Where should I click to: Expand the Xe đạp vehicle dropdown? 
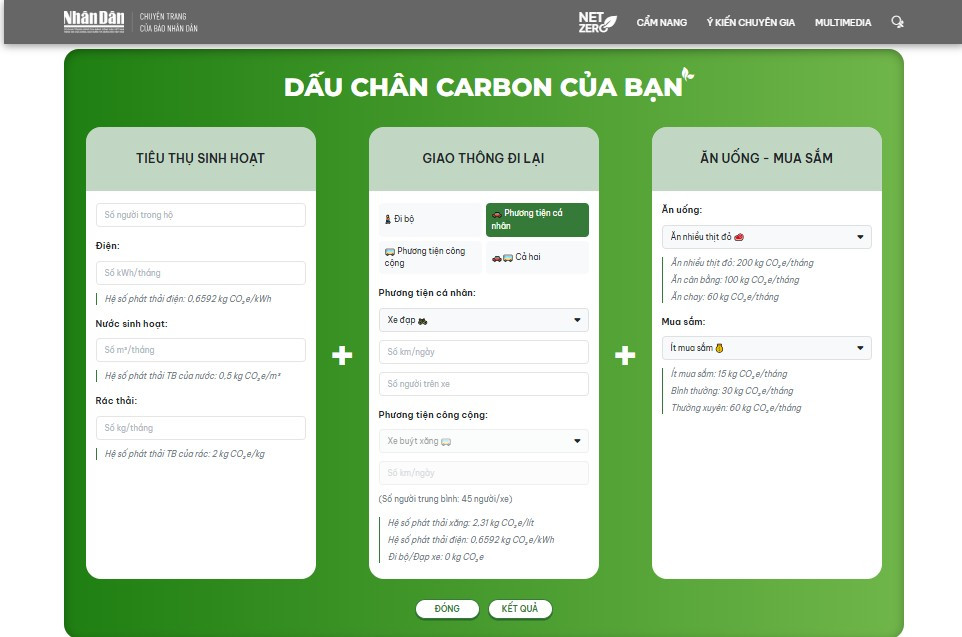coord(483,320)
